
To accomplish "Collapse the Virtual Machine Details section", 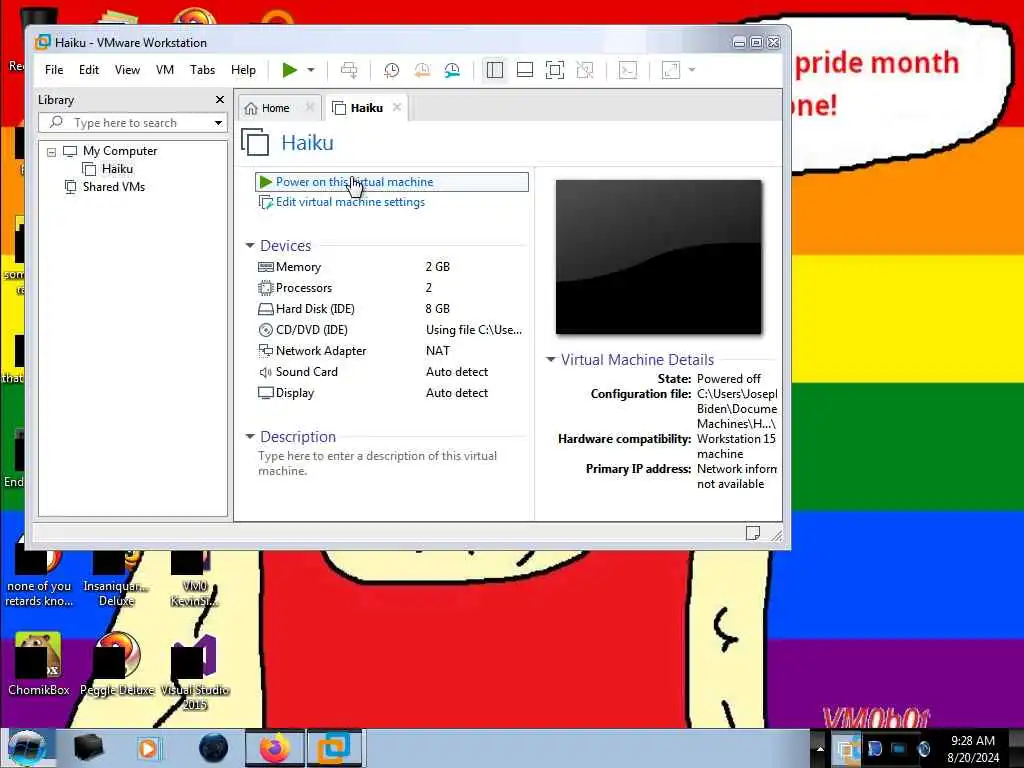I will coord(551,359).
